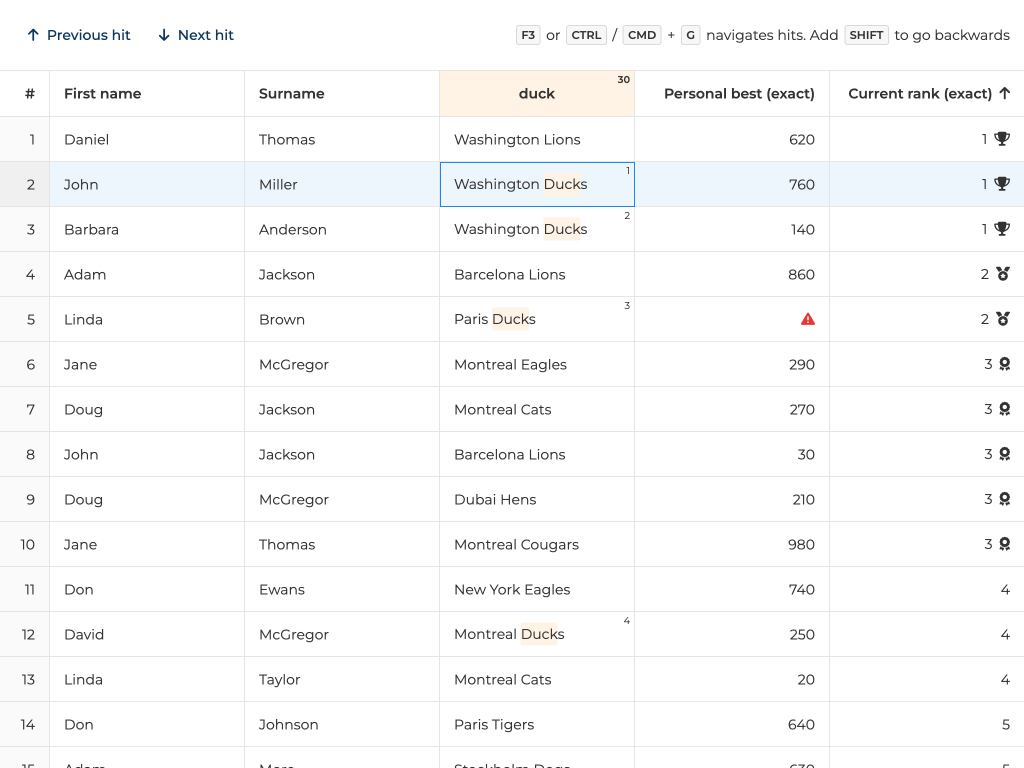Click the duck search column header
The width and height of the screenshot is (1024, 768).
click(536, 93)
